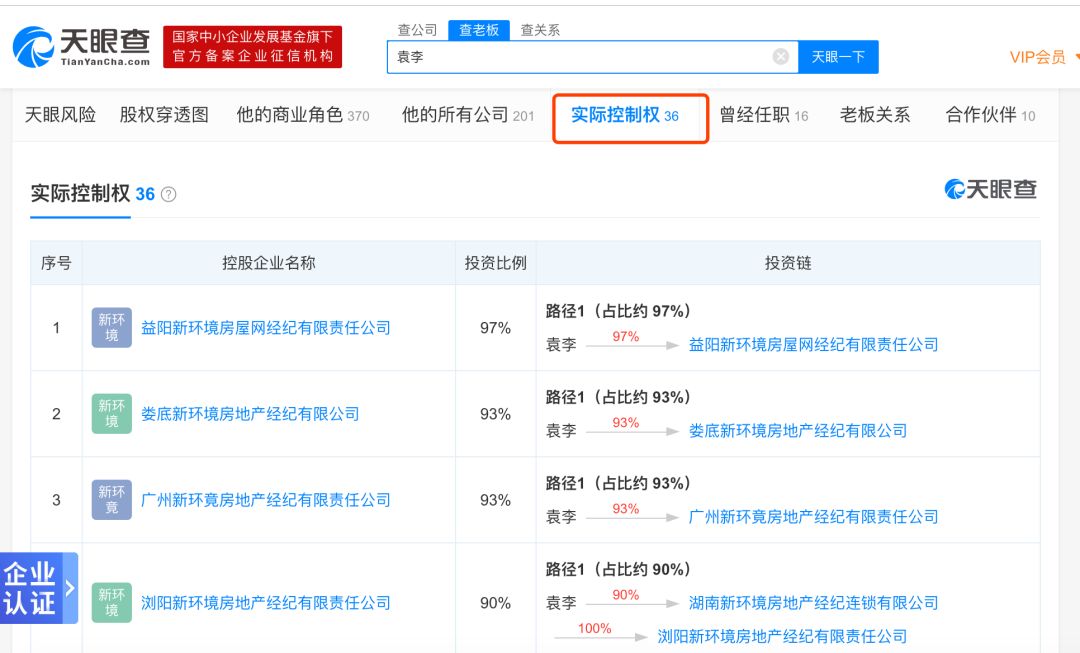Open the 股权穿透图 tab
Viewport: 1080px width, 653px height.
tap(165, 114)
